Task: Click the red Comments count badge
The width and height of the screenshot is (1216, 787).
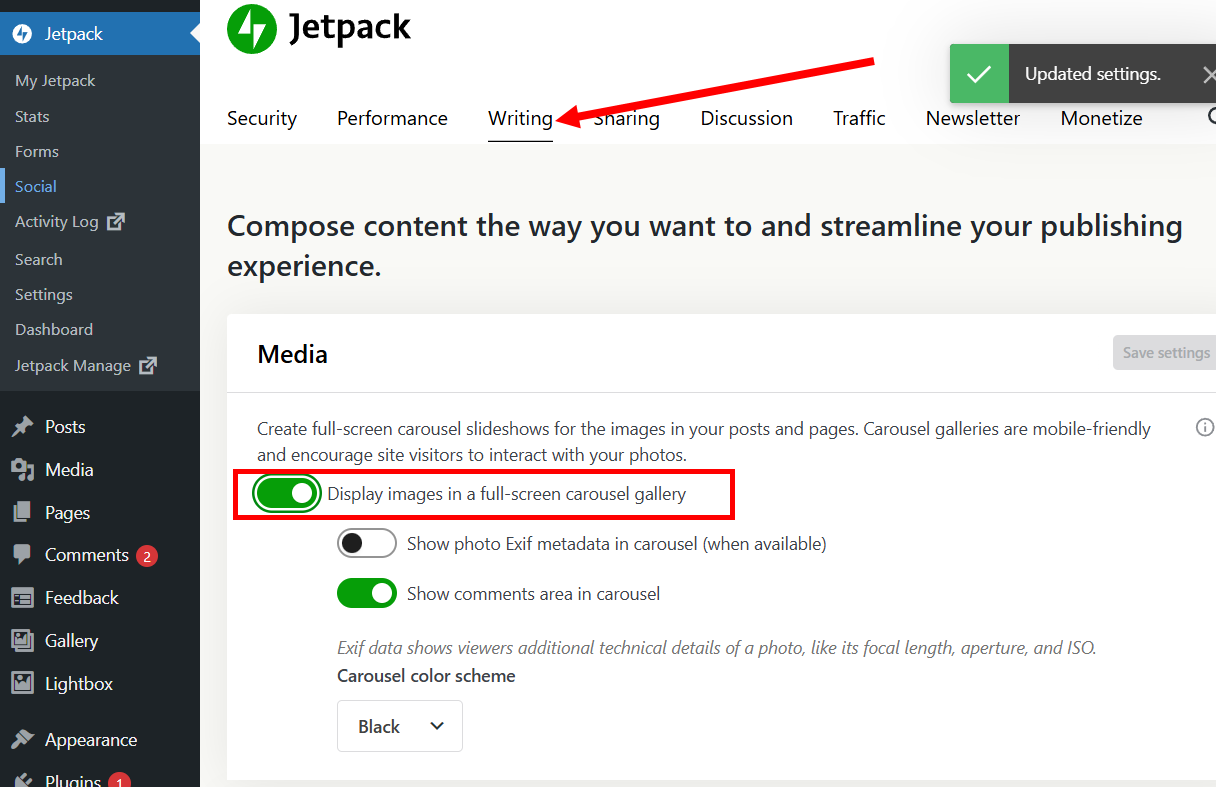Action: click(x=147, y=556)
